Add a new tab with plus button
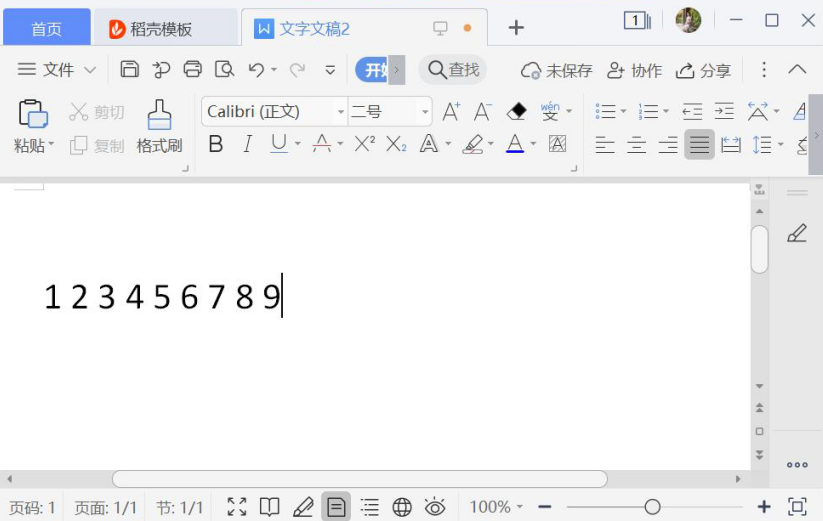 (516, 28)
